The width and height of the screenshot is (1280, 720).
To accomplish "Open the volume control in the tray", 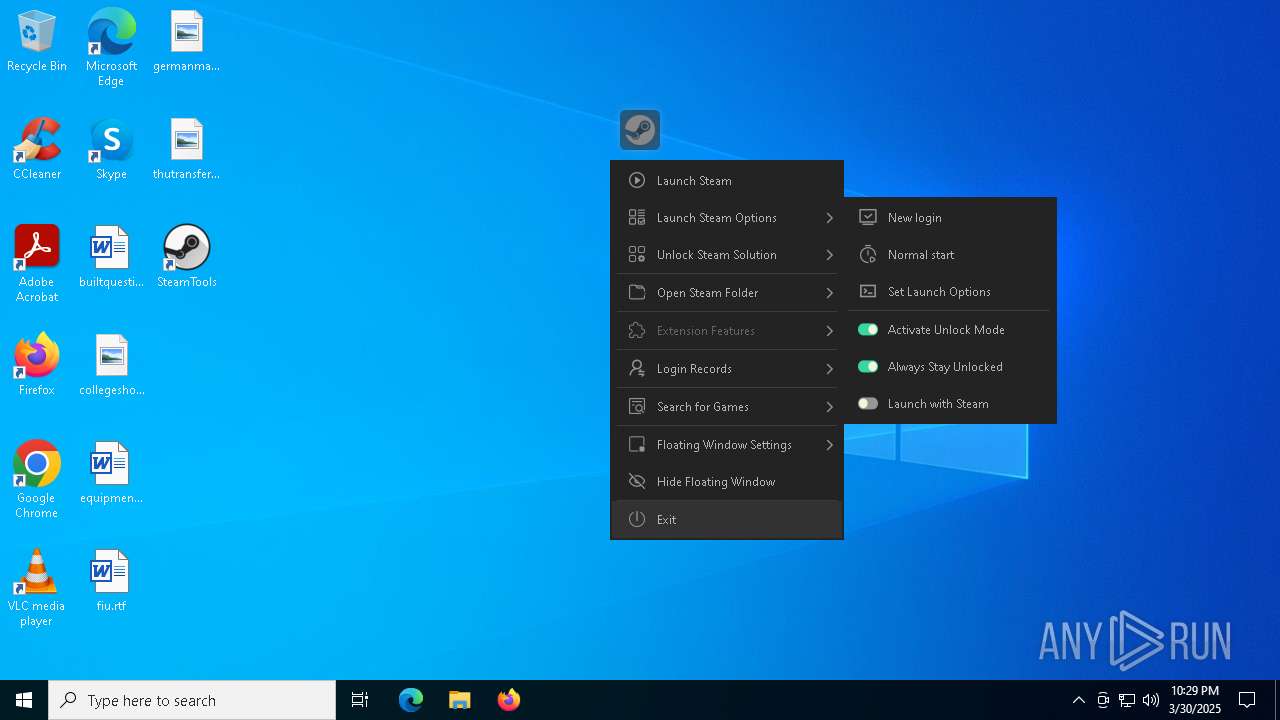I will pyautogui.click(x=1151, y=700).
